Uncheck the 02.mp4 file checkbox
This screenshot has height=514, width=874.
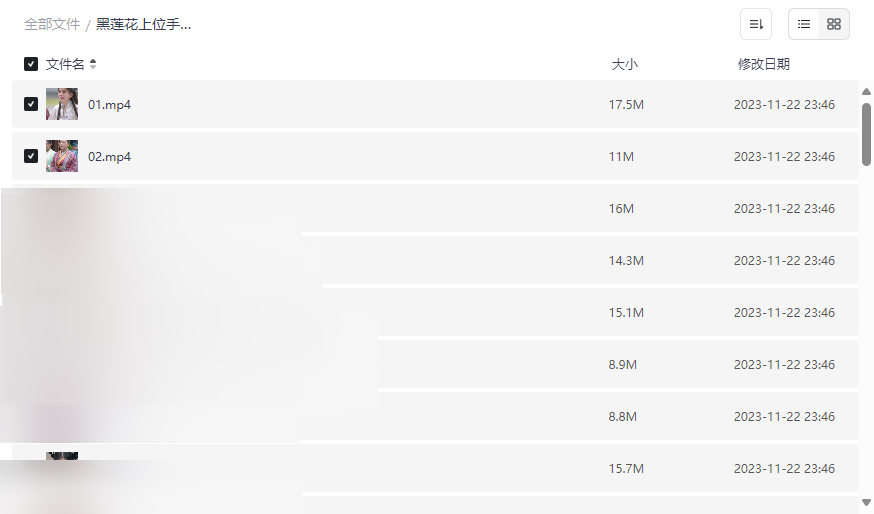pos(31,156)
